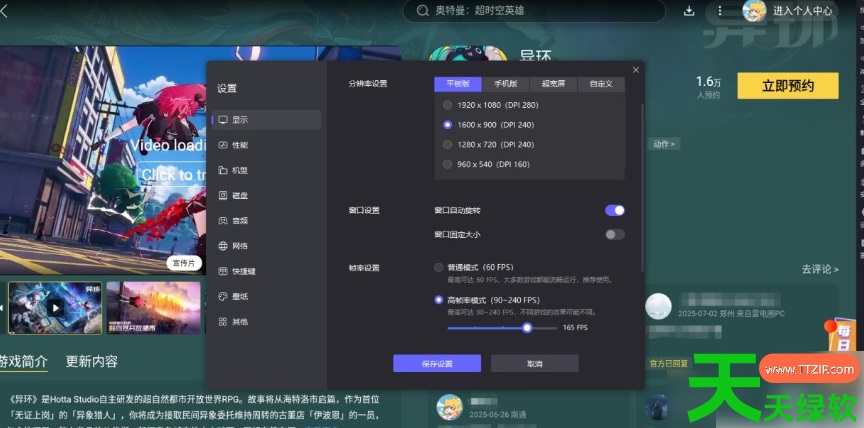
Task: Open the 磁盘 disk settings section
Action: (x=266, y=196)
